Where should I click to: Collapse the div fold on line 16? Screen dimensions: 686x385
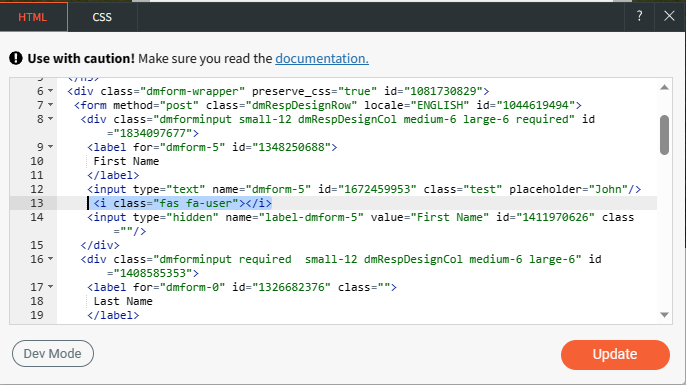tap(51, 259)
